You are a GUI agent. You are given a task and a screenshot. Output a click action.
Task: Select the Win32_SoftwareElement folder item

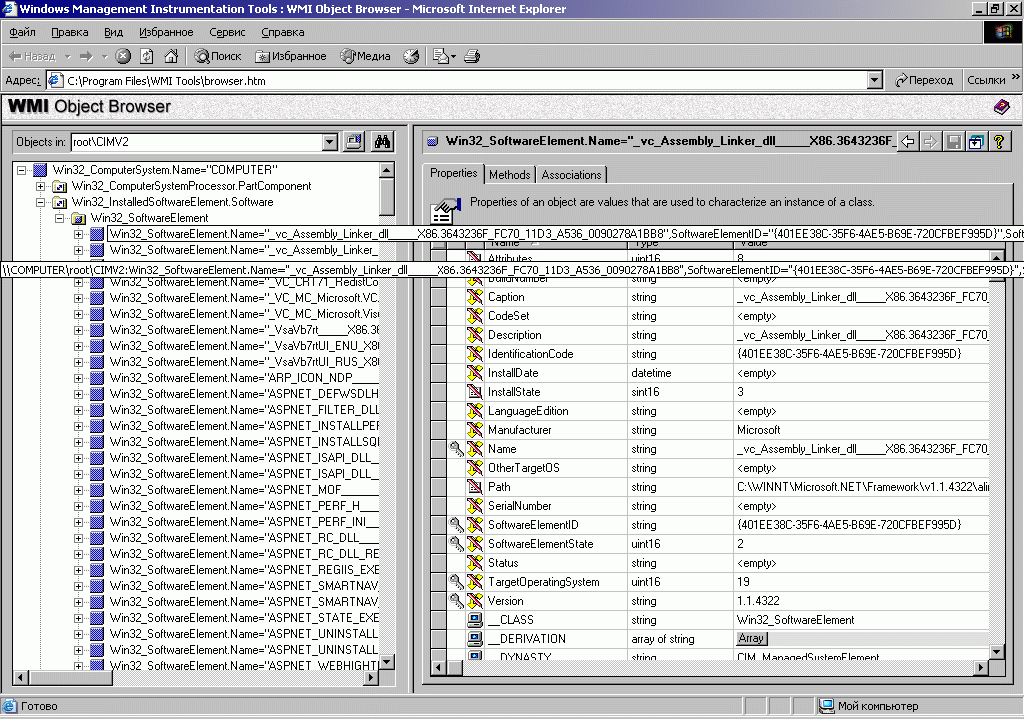[x=150, y=218]
